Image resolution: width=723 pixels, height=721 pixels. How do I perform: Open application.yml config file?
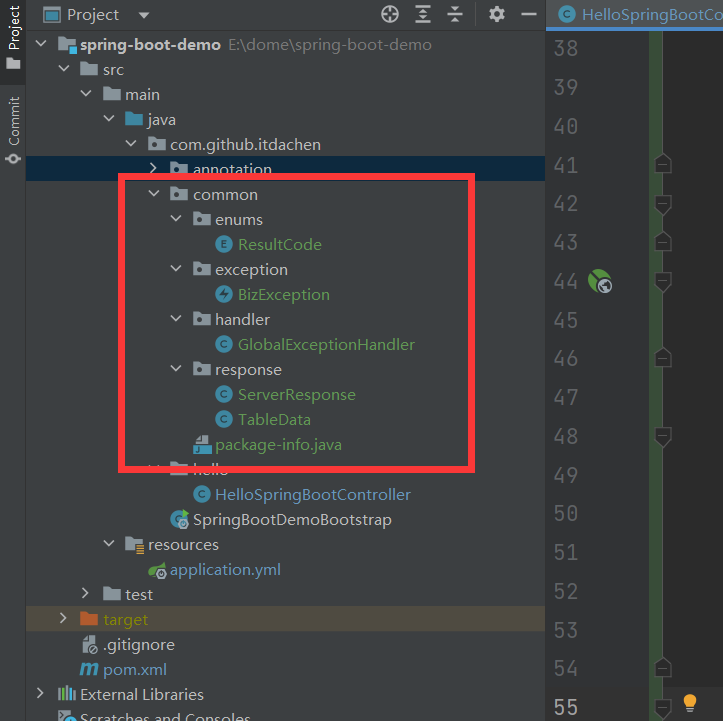[x=224, y=570]
